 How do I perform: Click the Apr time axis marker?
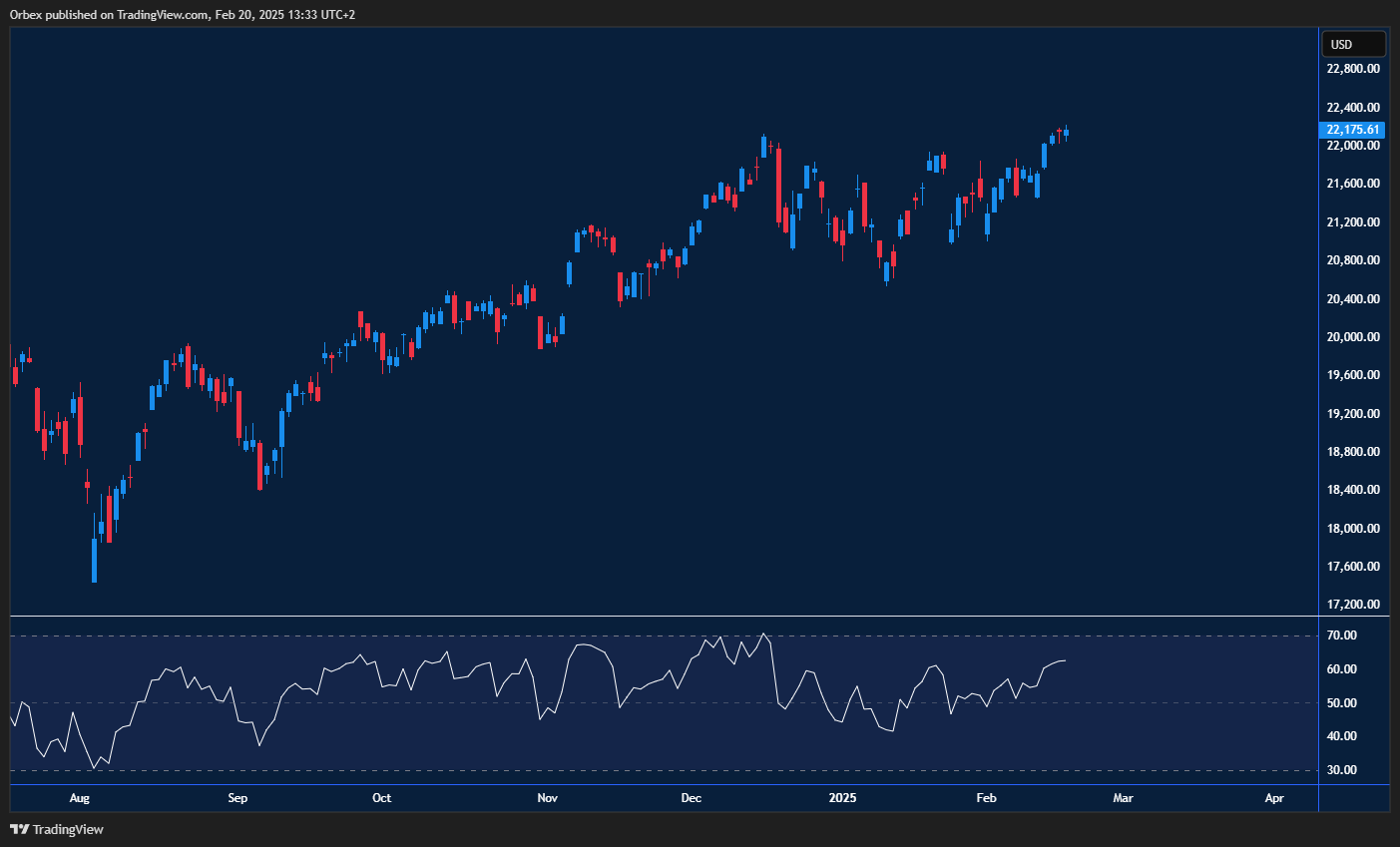pos(1274,798)
